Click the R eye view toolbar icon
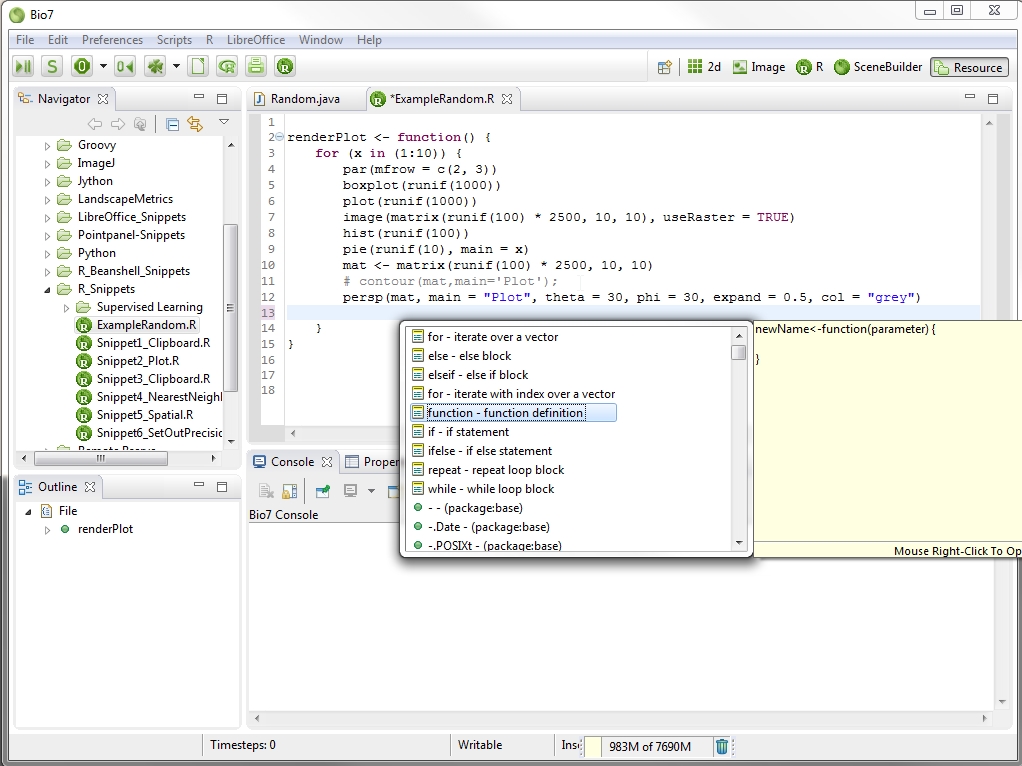Viewport: 1022px width, 766px height. (227, 66)
